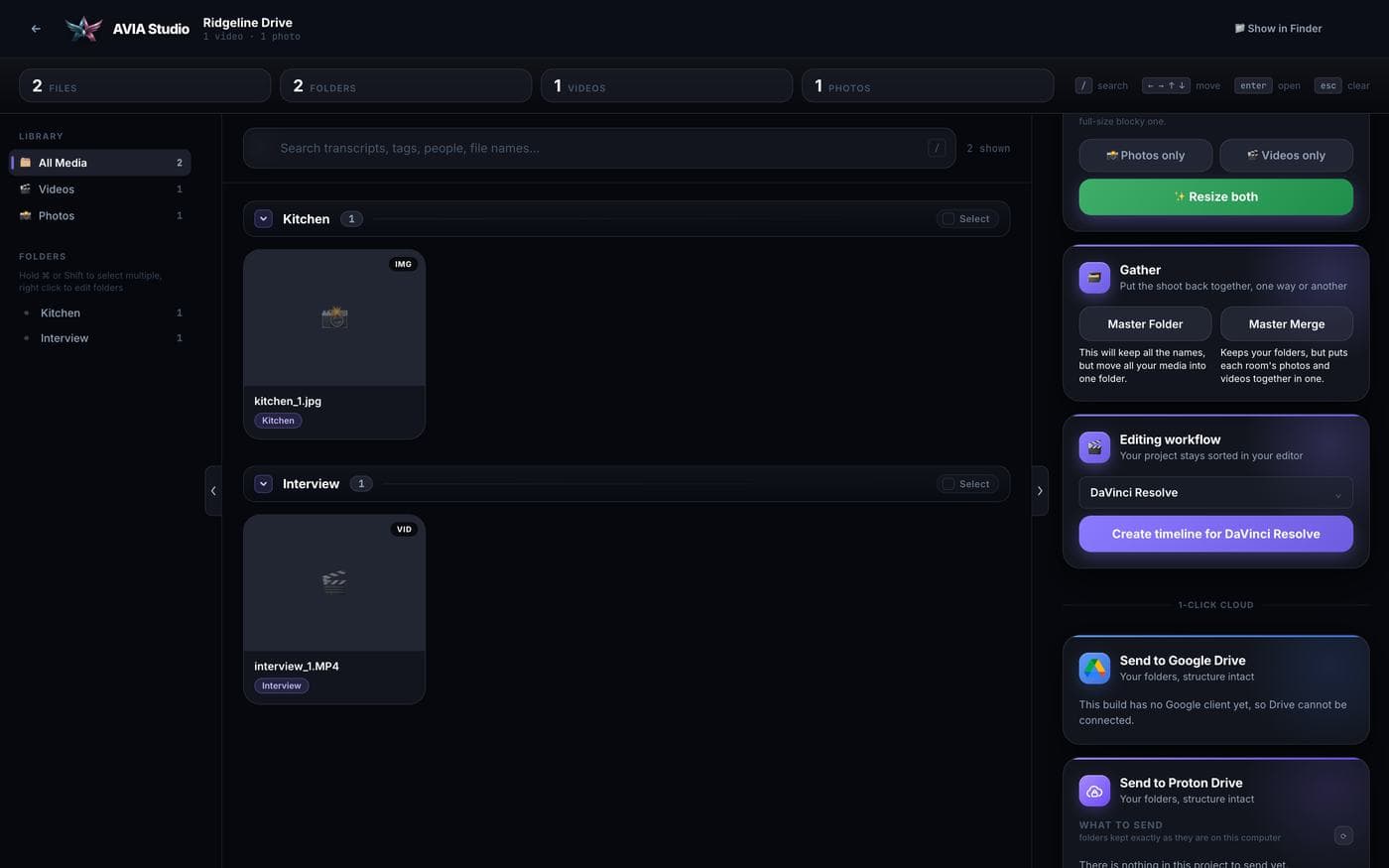Viewport: 1389px width, 868px height.
Task: Click the Interview tag under interview_1.MP4
Action: pos(282,685)
